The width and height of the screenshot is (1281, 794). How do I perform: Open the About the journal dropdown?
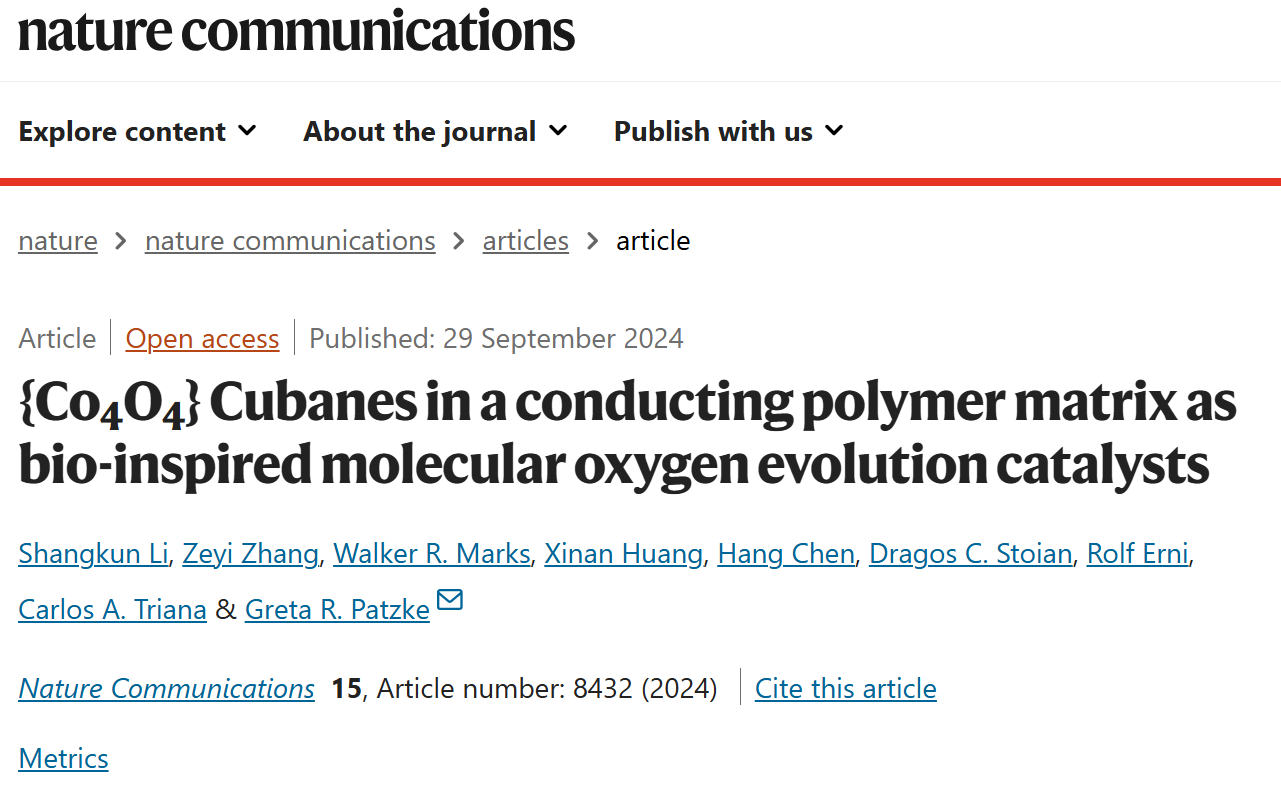click(436, 131)
